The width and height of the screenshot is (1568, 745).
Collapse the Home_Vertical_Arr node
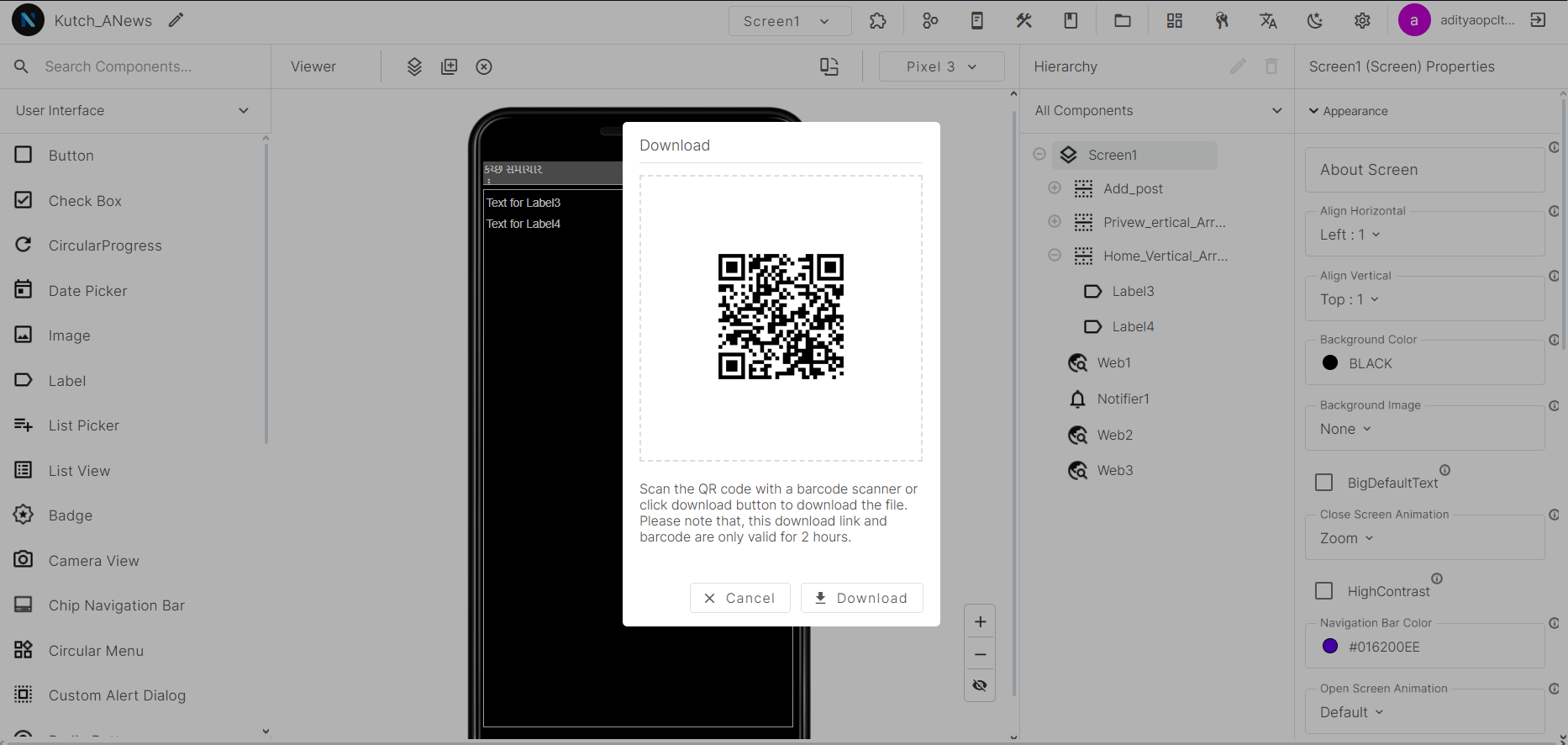pos(1055,255)
